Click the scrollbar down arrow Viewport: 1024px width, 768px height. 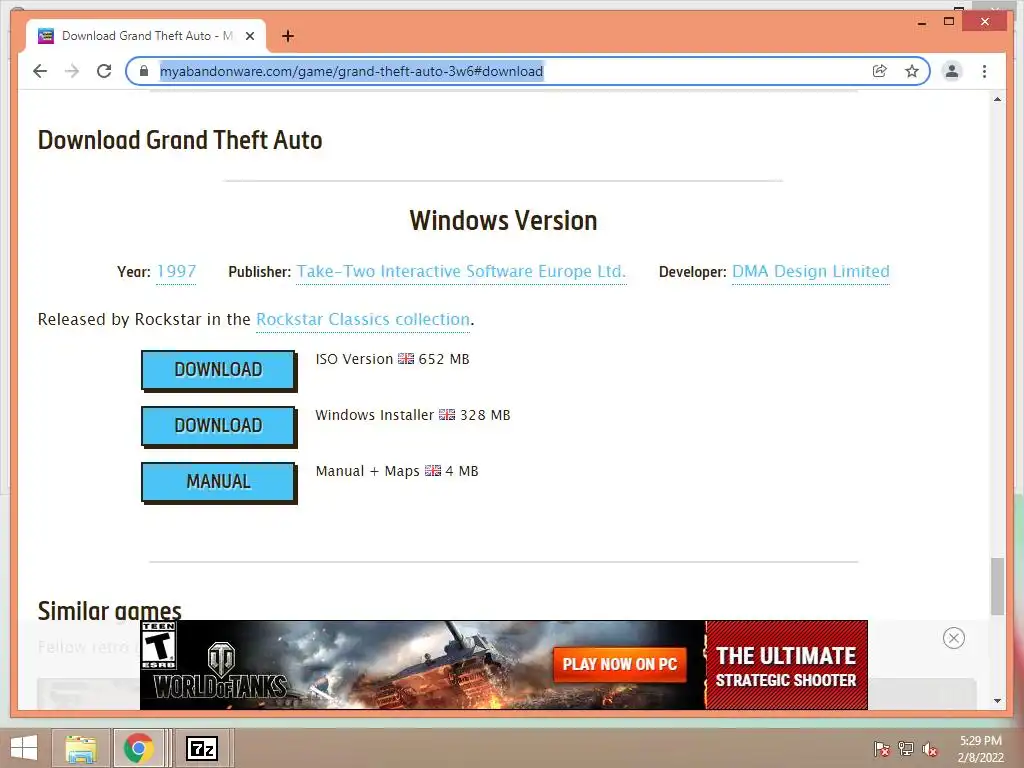click(997, 701)
